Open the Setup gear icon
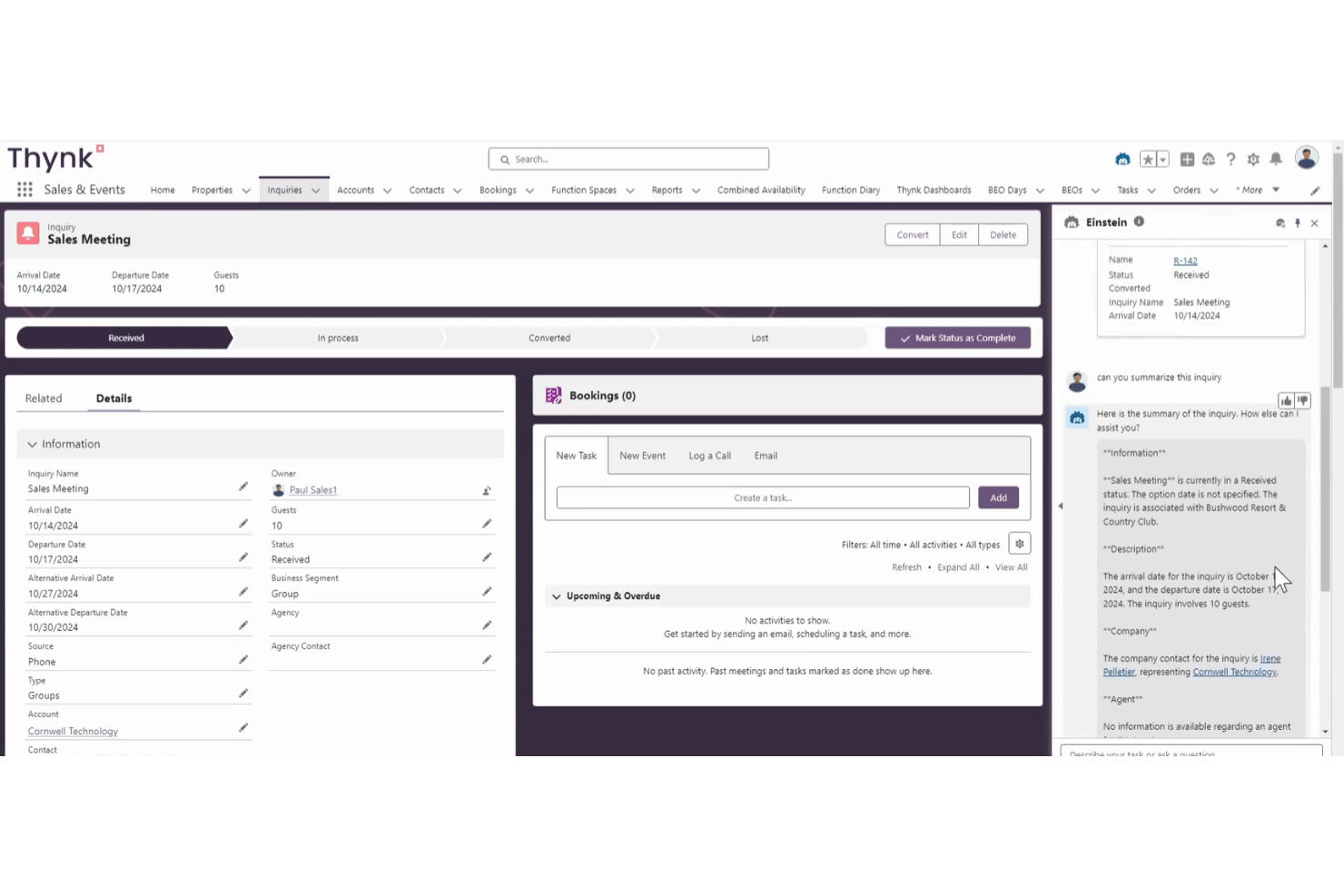Viewport: 1344px width, 896px height. [x=1253, y=160]
